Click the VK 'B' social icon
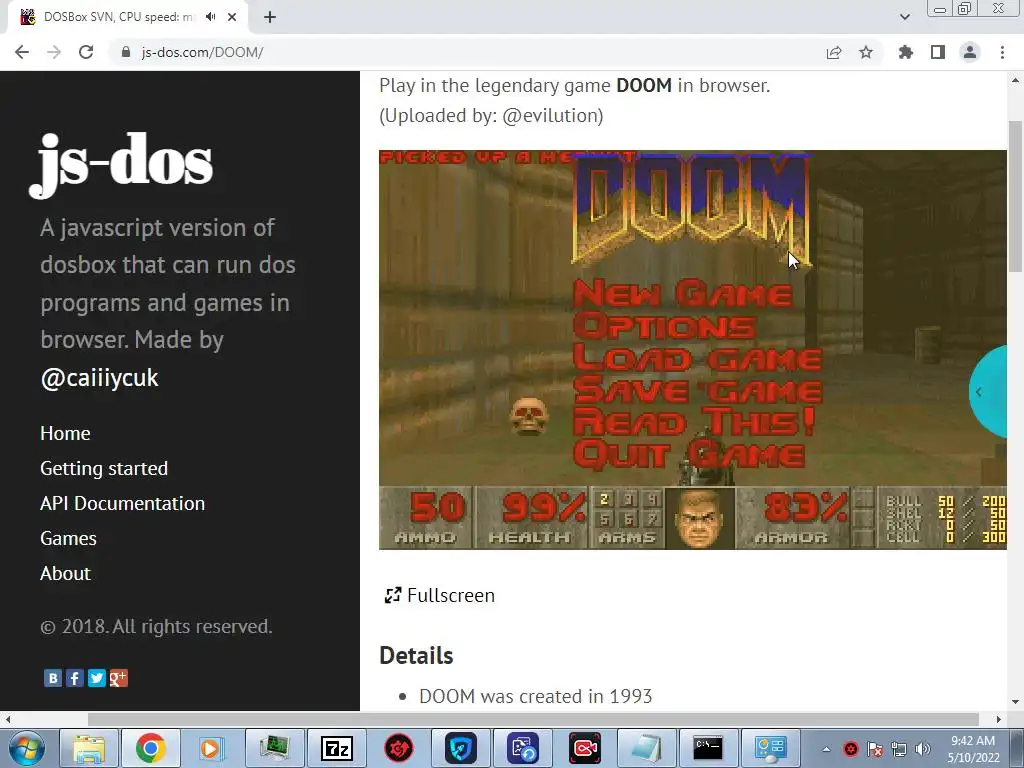This screenshot has width=1024, height=768. pos(53,678)
